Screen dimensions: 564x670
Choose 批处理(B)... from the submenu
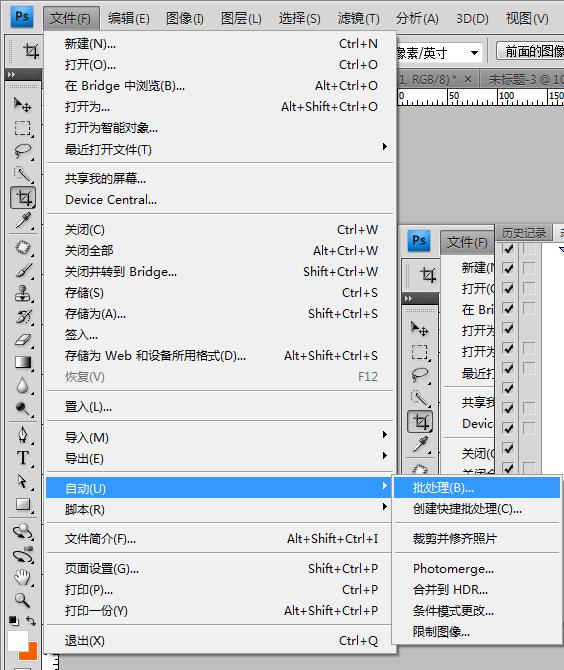coord(477,488)
